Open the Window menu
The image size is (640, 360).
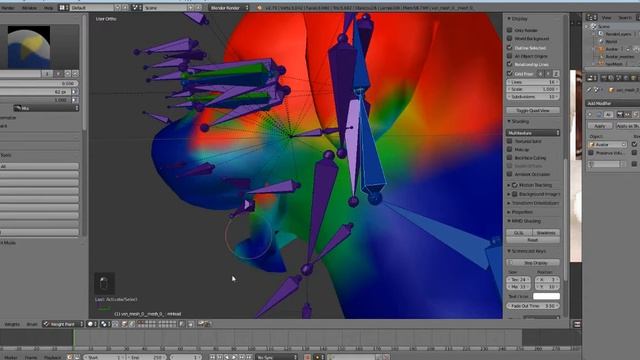click(29, 8)
